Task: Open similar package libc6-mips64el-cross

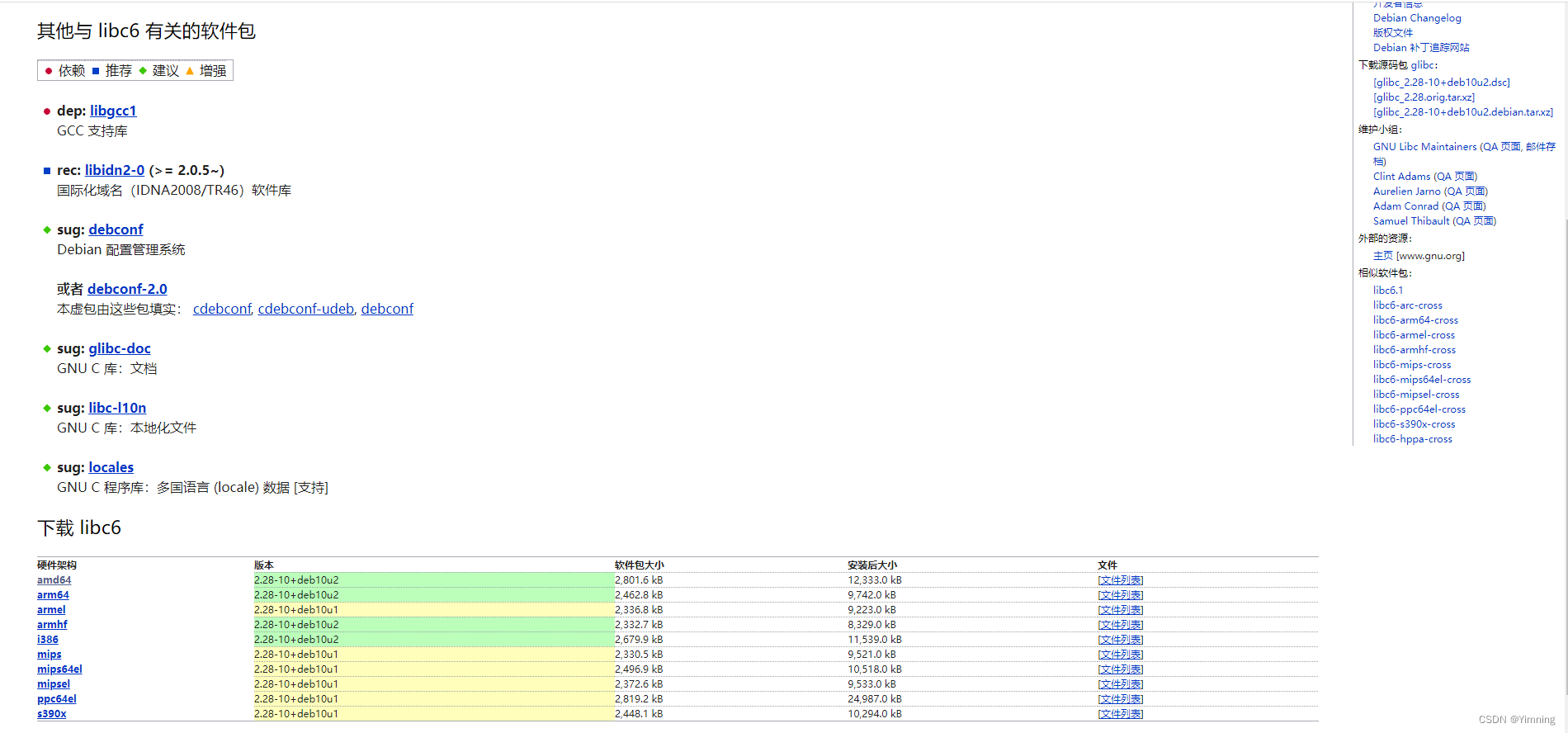Action: click(x=1422, y=380)
